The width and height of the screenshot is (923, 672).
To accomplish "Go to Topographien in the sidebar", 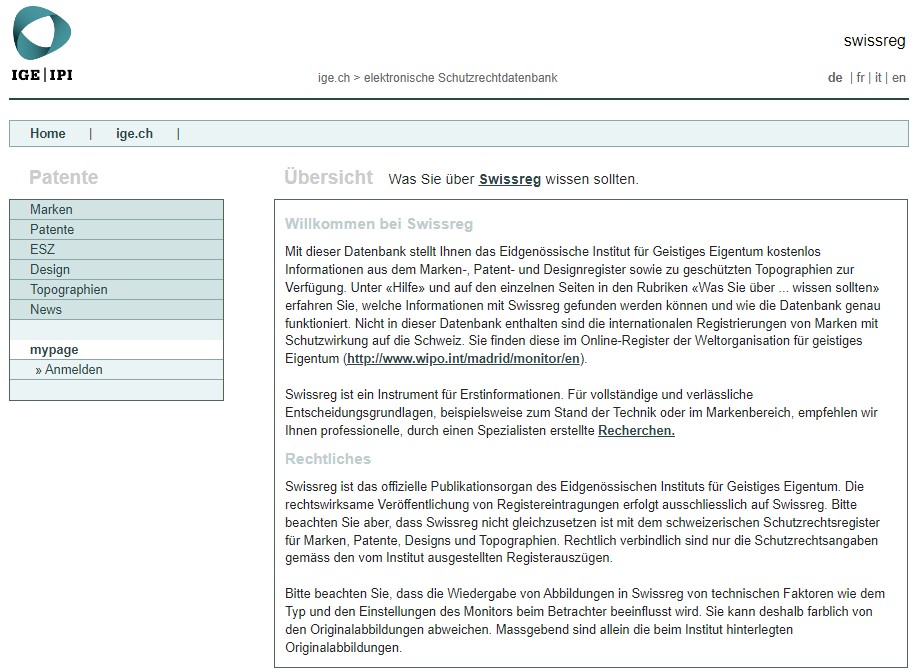I will [117, 290].
